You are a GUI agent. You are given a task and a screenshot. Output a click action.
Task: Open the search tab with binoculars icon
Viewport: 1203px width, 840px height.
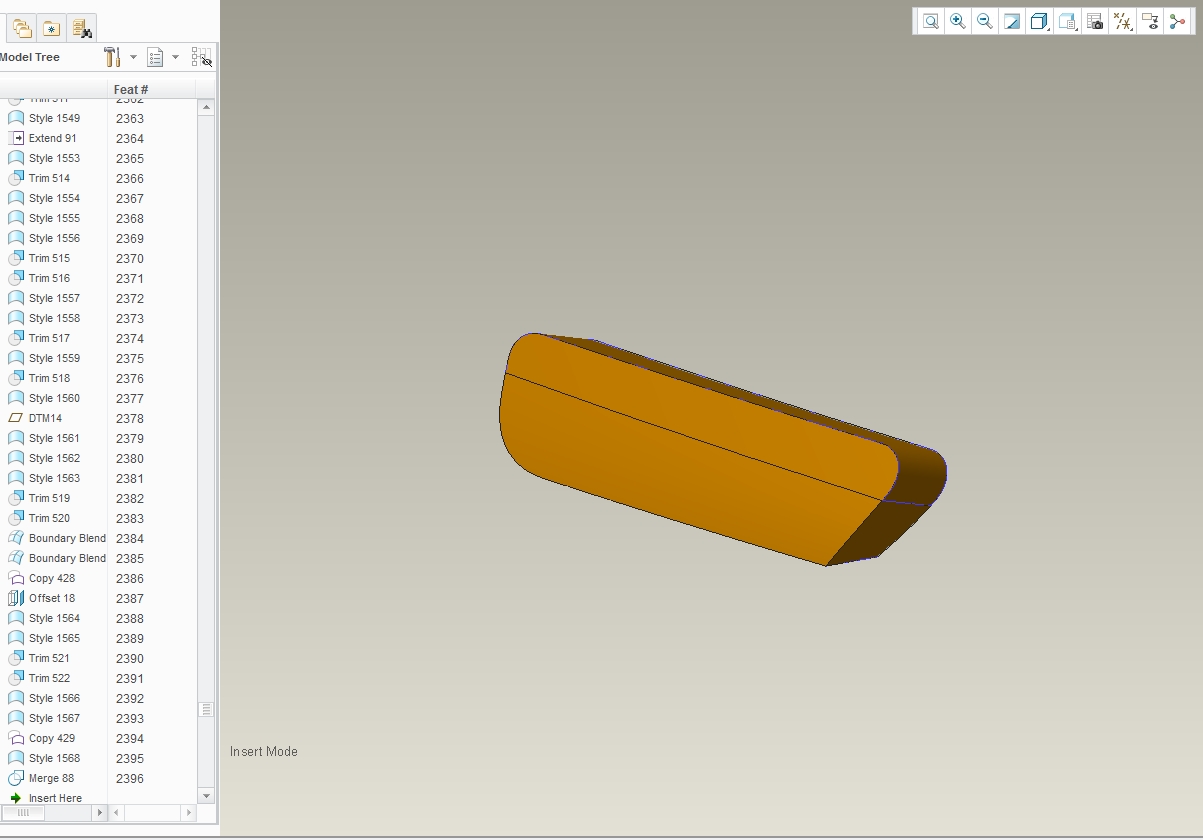82,28
